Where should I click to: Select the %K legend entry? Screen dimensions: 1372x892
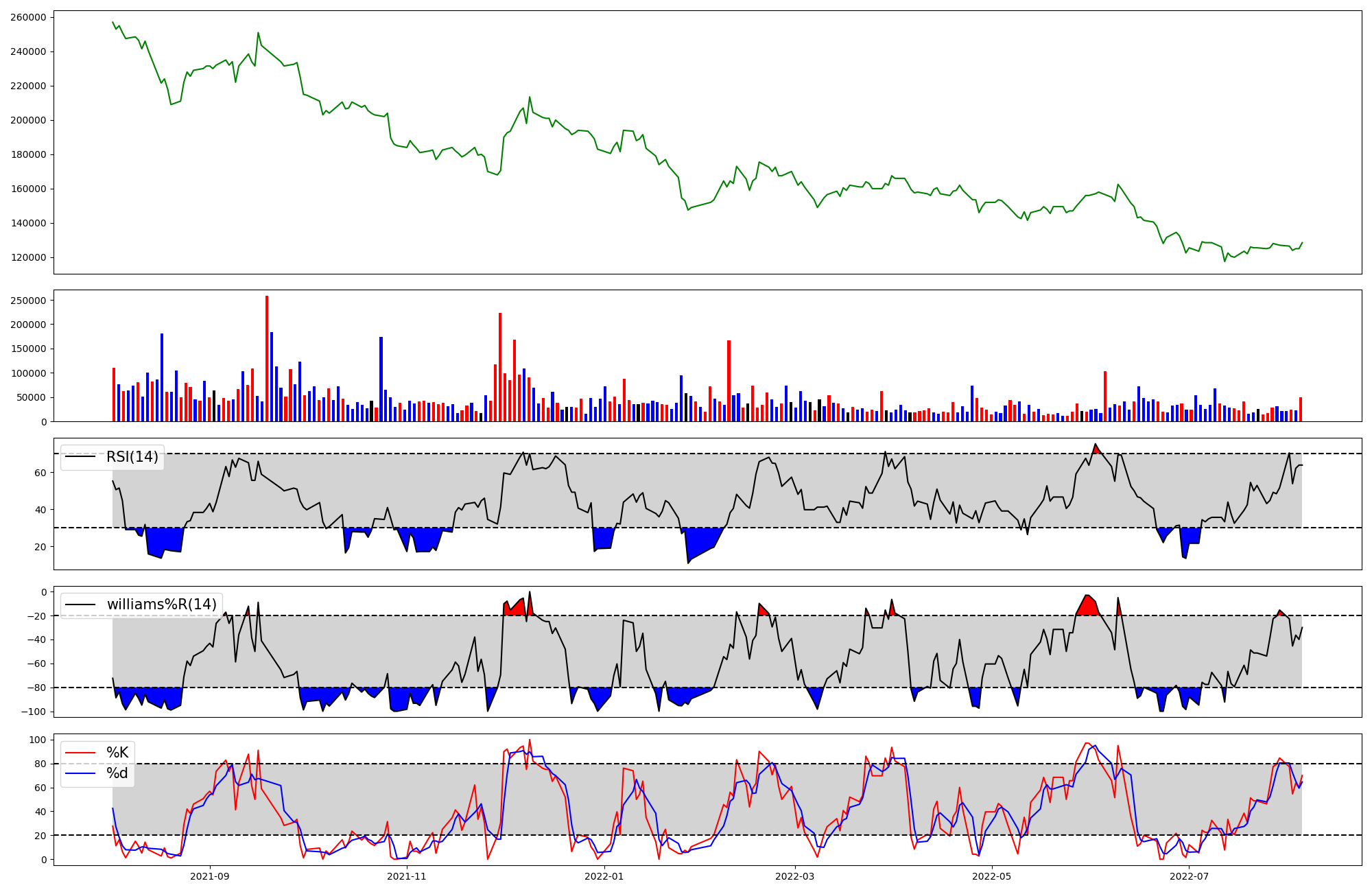tap(117, 753)
